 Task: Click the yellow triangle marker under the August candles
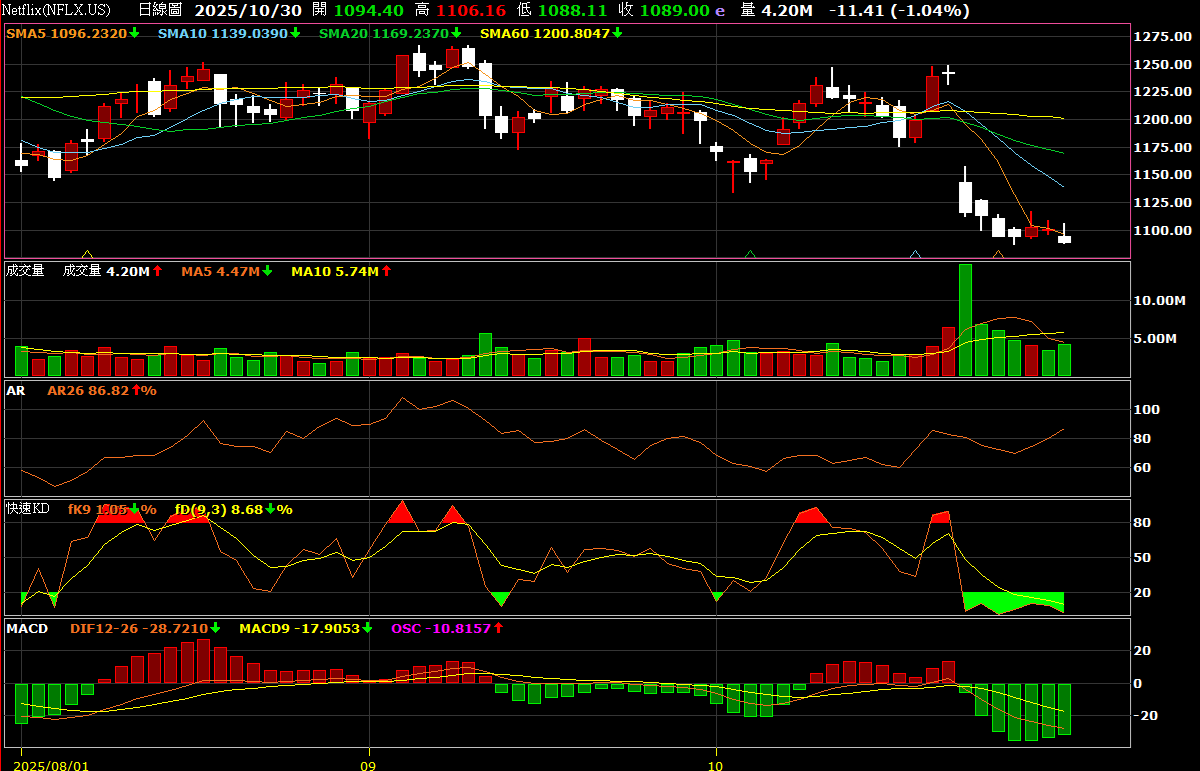tap(87, 255)
